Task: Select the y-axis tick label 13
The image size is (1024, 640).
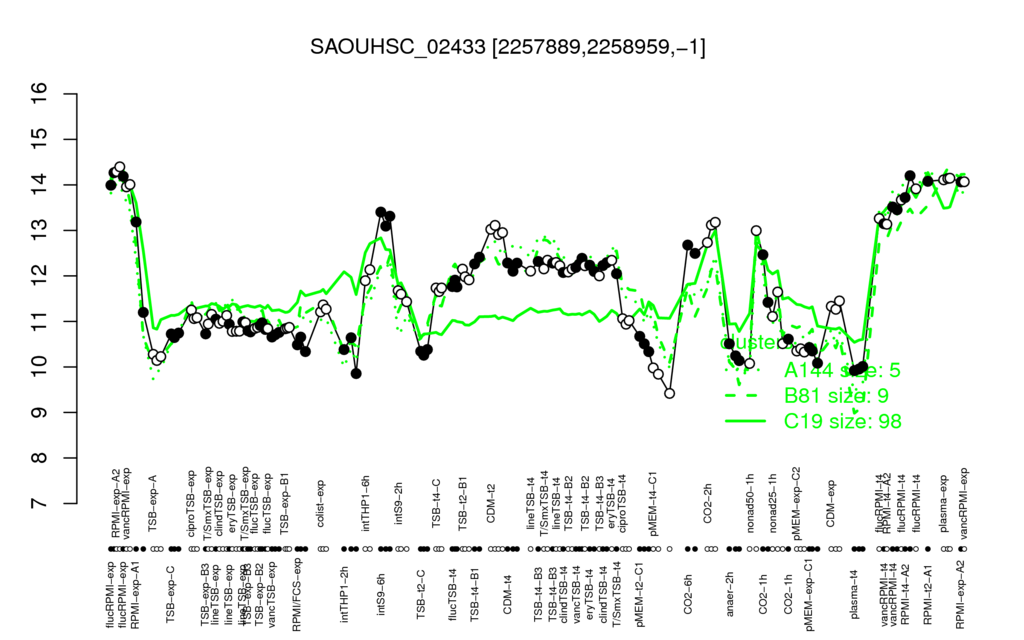Action: click(39, 231)
